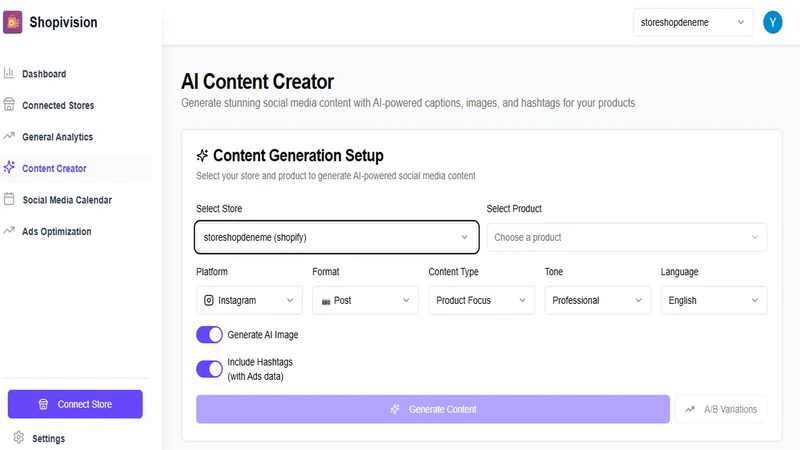Click the Social Media Calendar icon

point(9,199)
